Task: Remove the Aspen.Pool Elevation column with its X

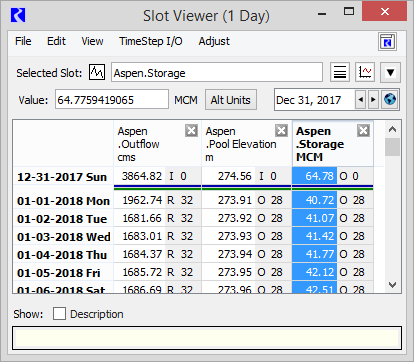Action: (281, 131)
